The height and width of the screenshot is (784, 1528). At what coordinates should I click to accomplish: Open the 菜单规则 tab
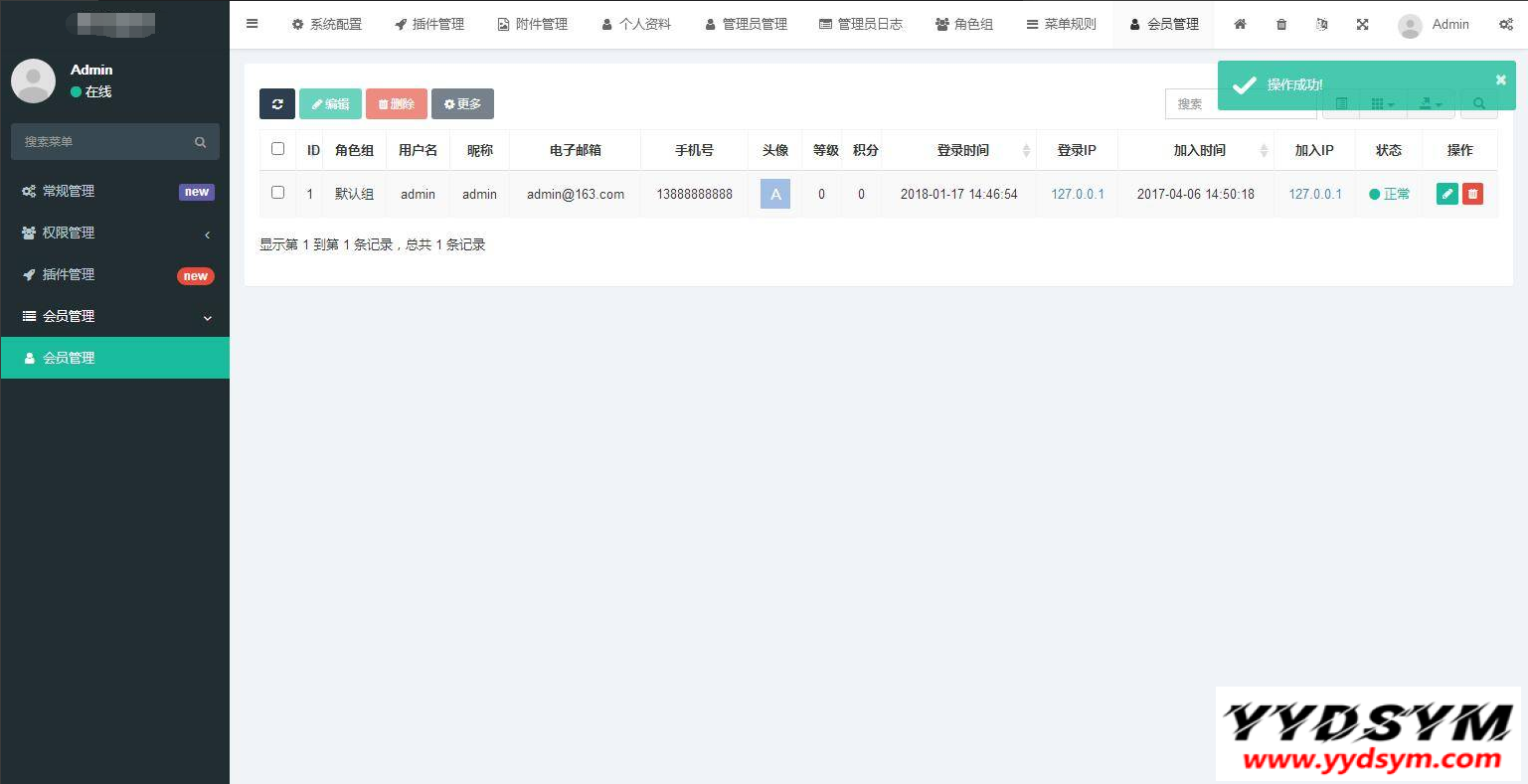click(x=1062, y=25)
